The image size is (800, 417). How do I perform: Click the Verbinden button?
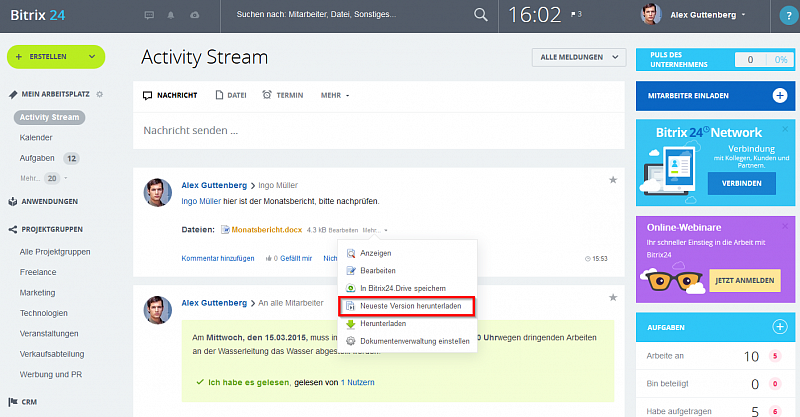coord(742,183)
